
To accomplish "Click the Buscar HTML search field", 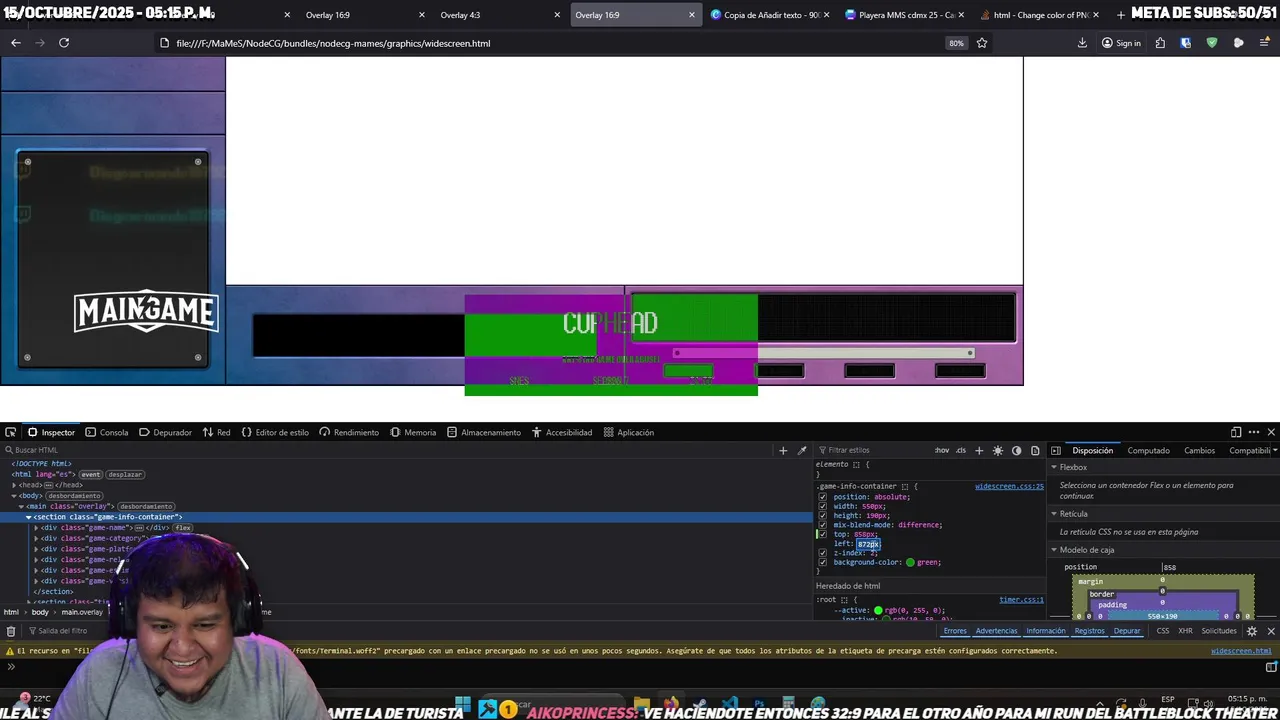I will point(390,450).
